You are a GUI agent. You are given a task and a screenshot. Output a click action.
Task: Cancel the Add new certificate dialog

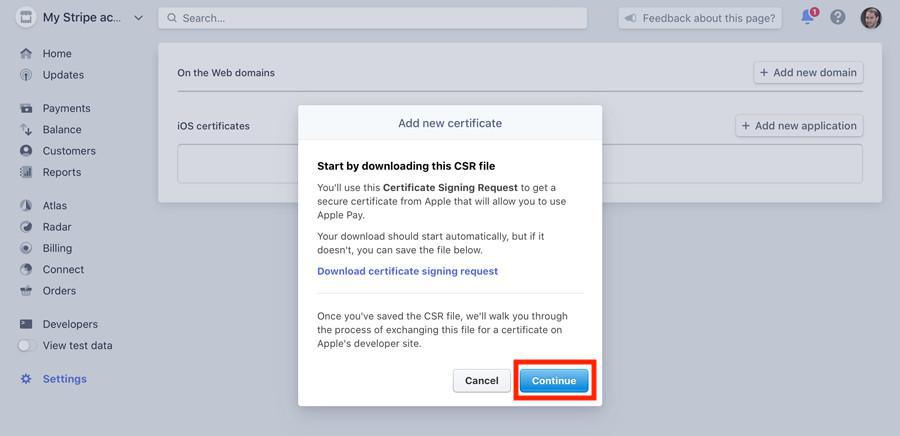481,381
